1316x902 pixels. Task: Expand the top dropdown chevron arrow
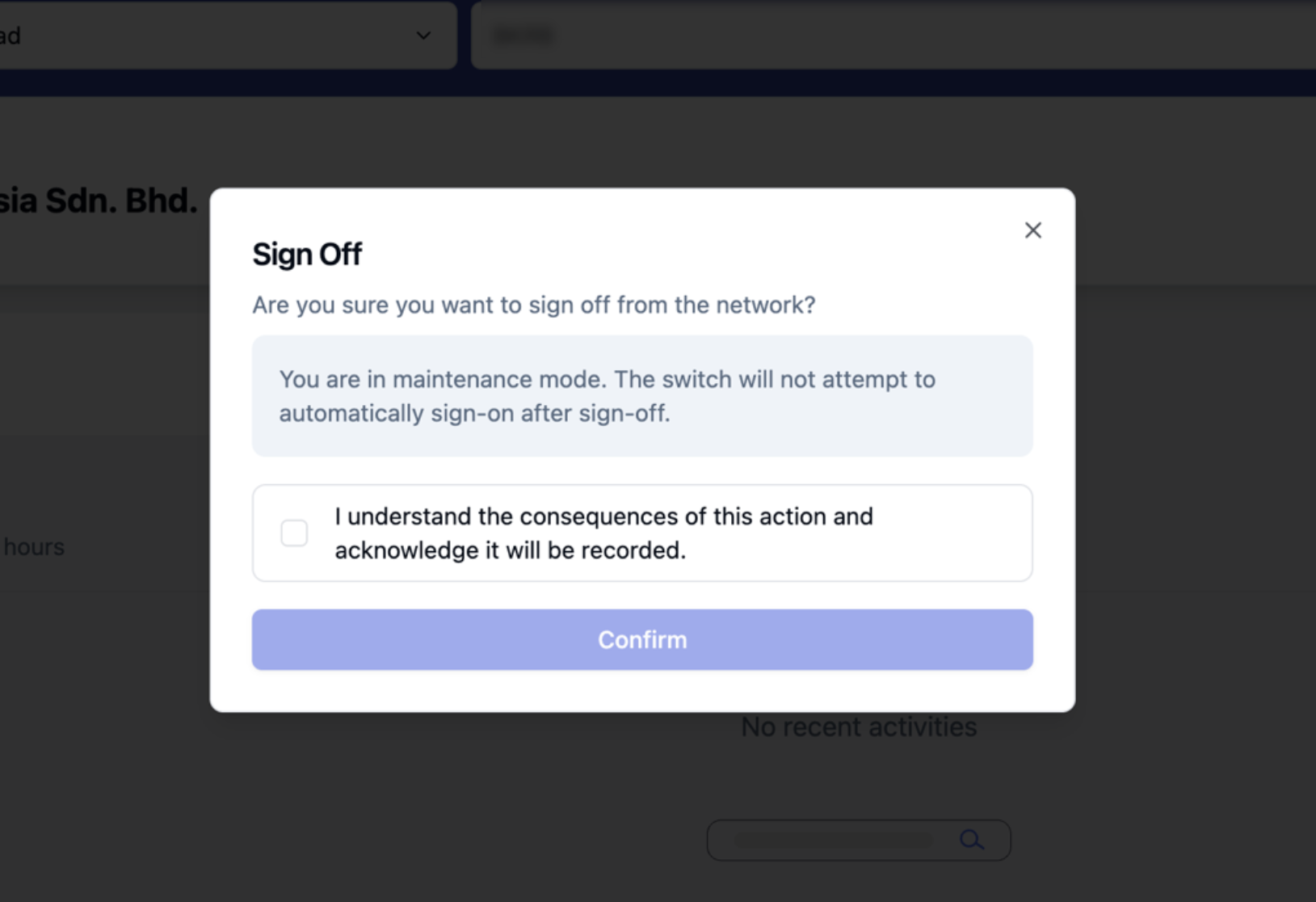[x=423, y=36]
